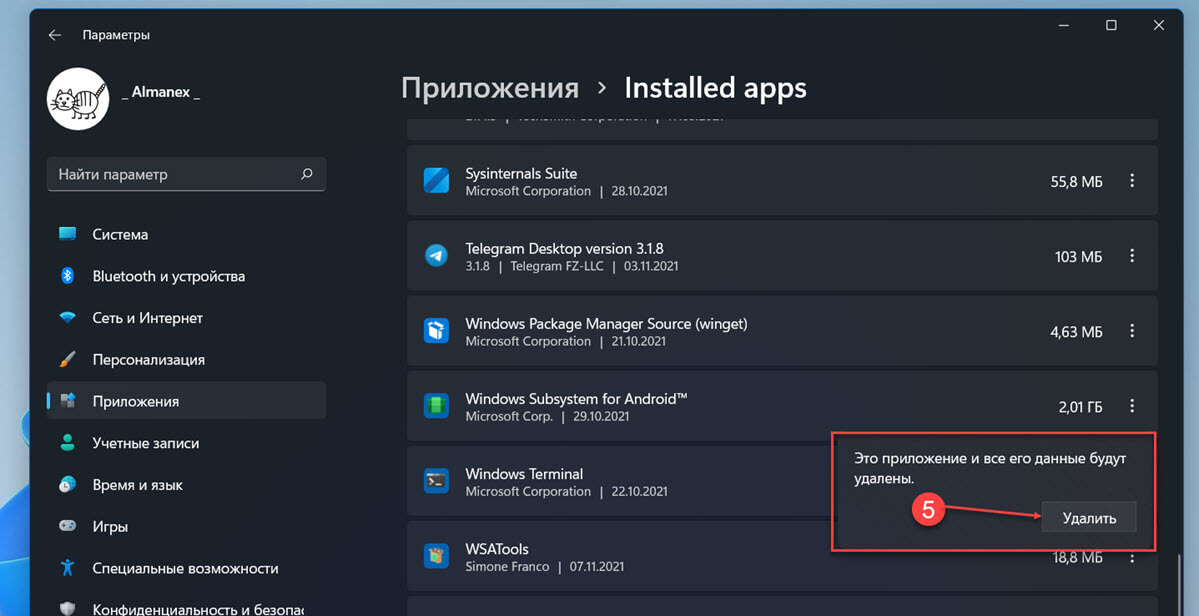
Task: Click the Система monitor icon
Action: pos(67,234)
